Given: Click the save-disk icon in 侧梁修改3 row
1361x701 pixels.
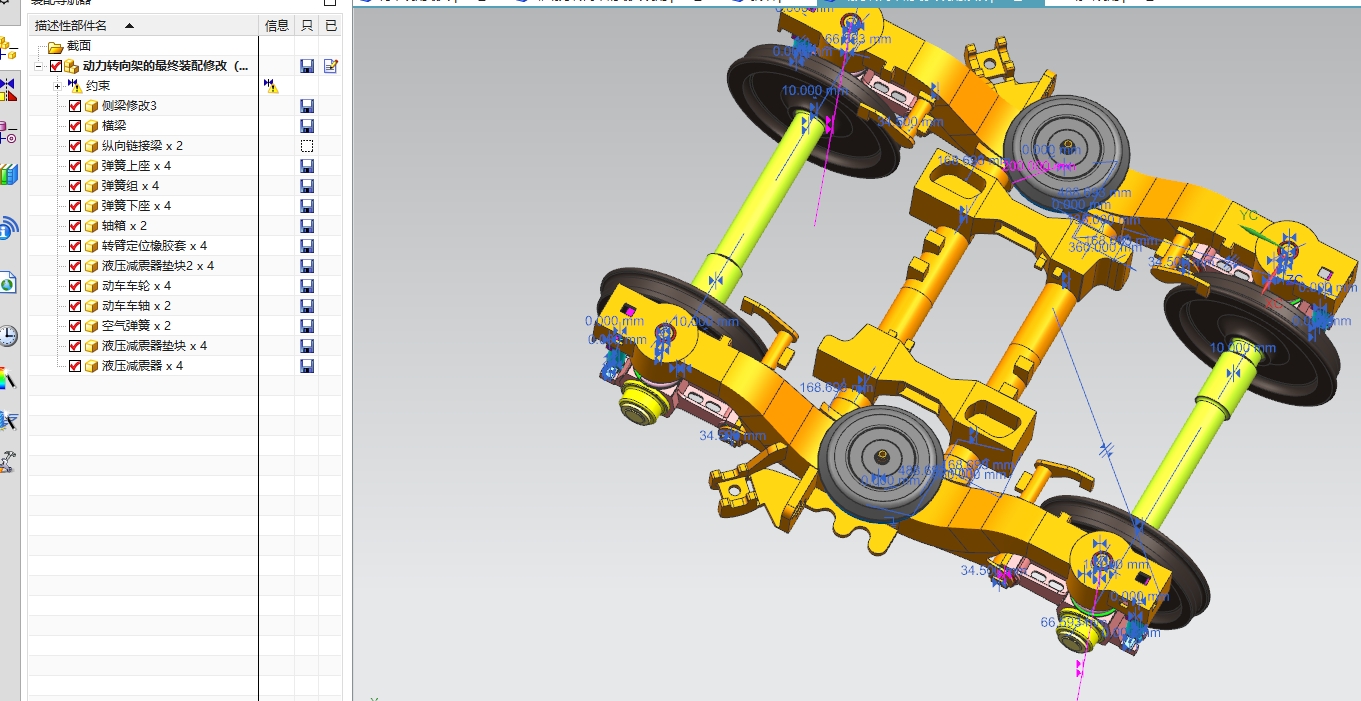Looking at the screenshot, I should [x=307, y=106].
